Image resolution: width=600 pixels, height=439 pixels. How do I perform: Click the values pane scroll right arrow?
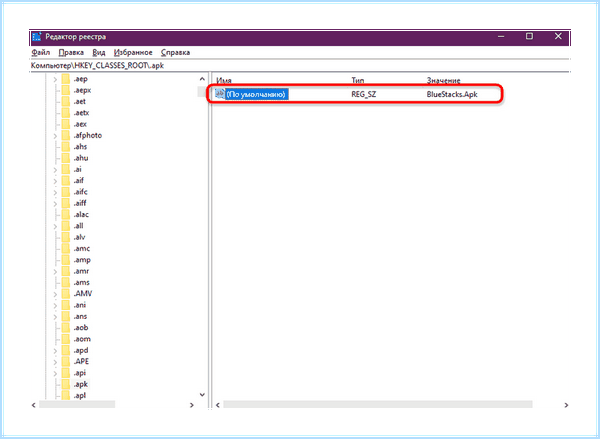click(566, 405)
